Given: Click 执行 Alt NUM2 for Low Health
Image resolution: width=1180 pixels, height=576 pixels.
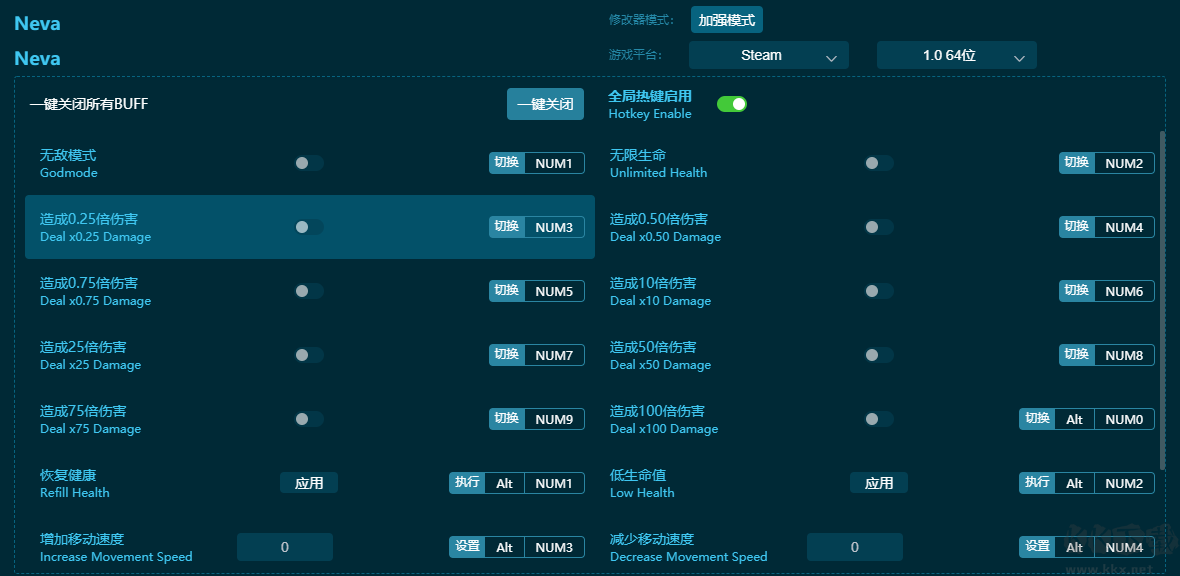Looking at the screenshot, I should click(1087, 482).
